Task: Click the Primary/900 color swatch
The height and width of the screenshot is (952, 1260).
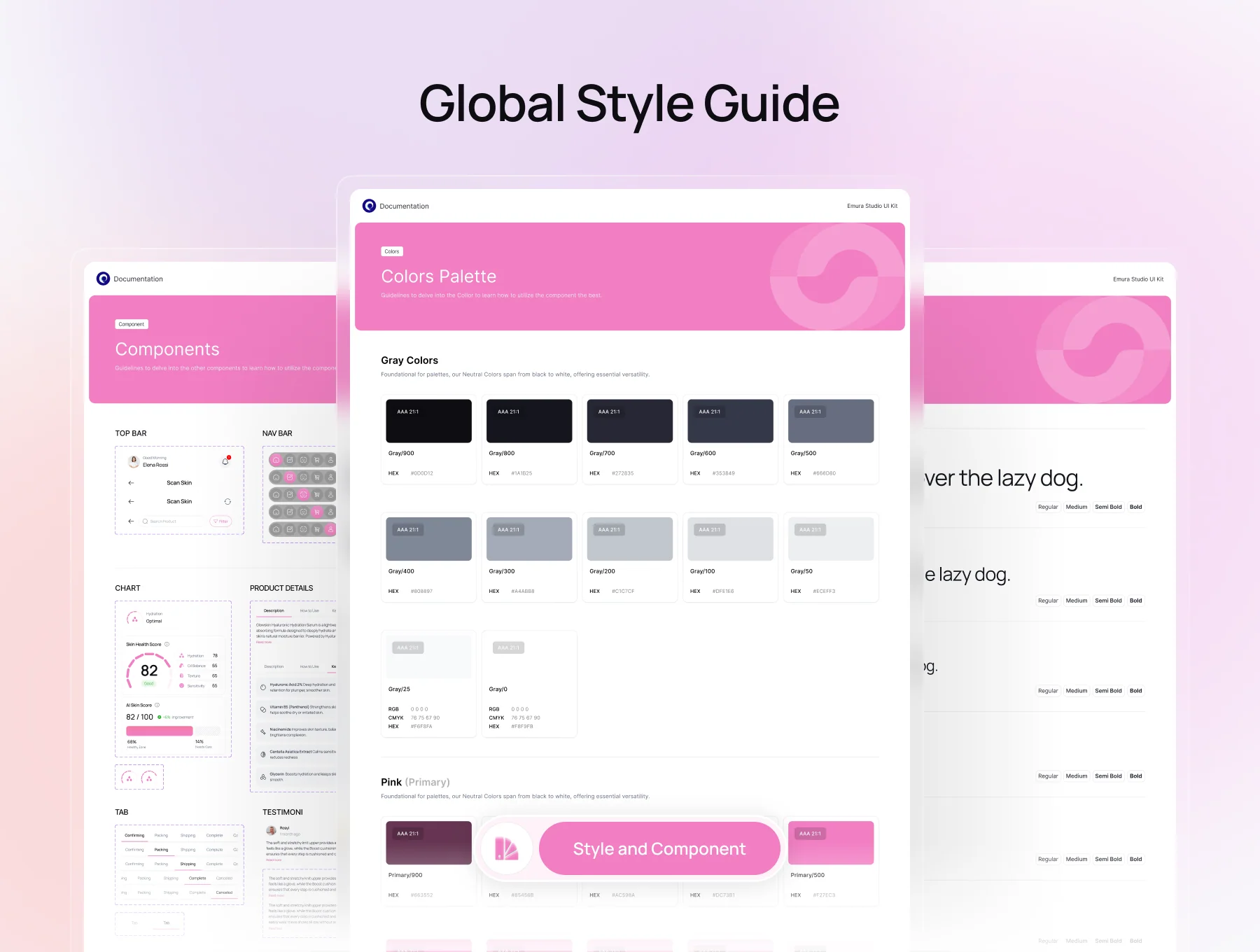Action: 428,843
